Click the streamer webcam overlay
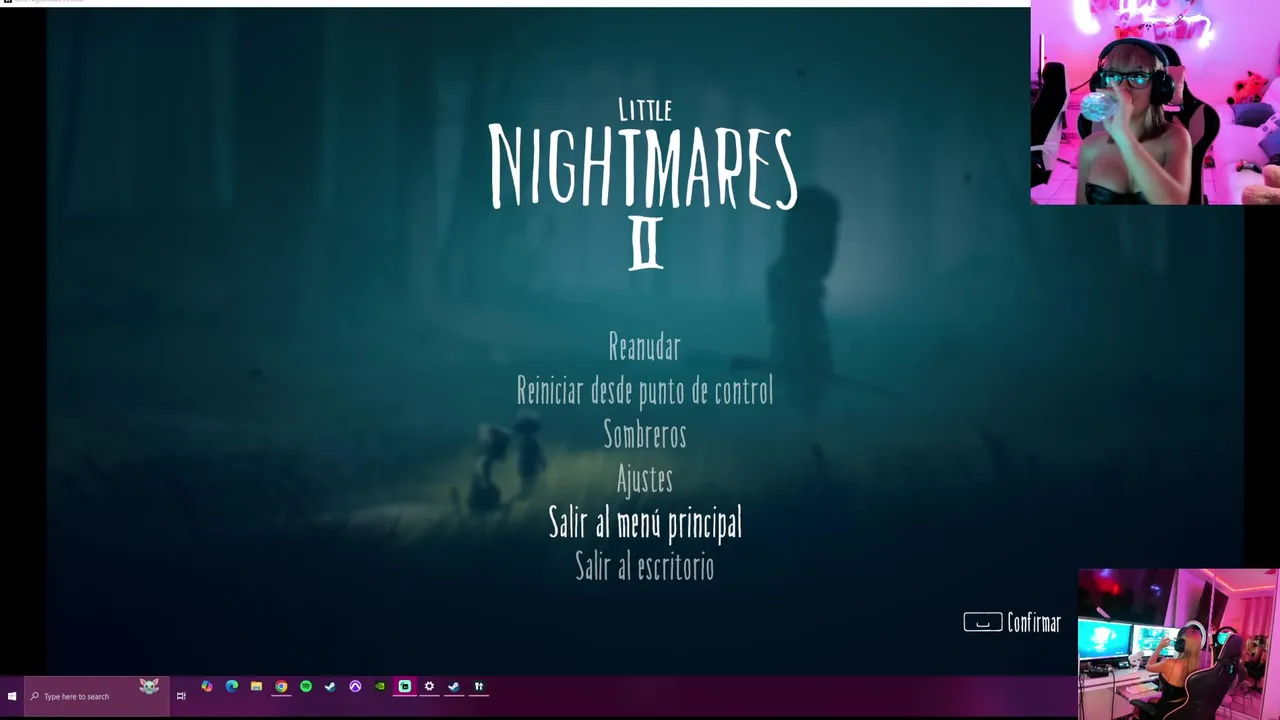 pyautogui.click(x=1155, y=102)
